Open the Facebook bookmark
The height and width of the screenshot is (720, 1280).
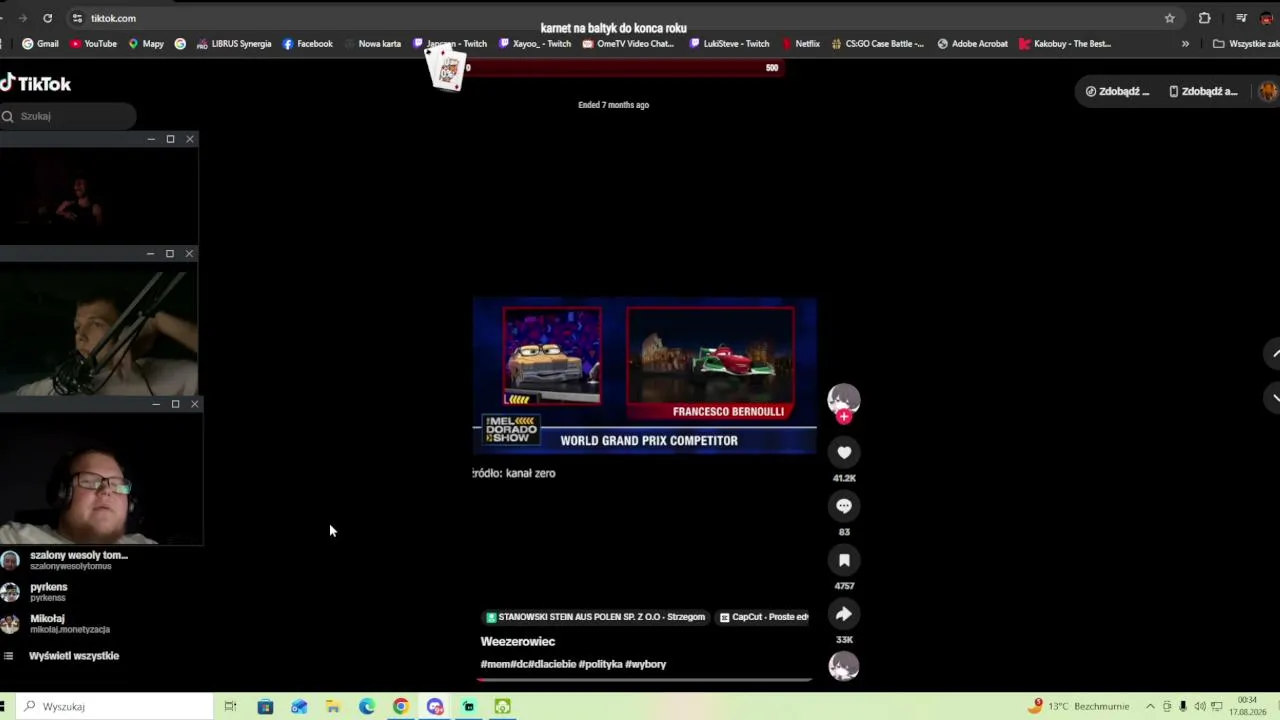pyautogui.click(x=307, y=44)
